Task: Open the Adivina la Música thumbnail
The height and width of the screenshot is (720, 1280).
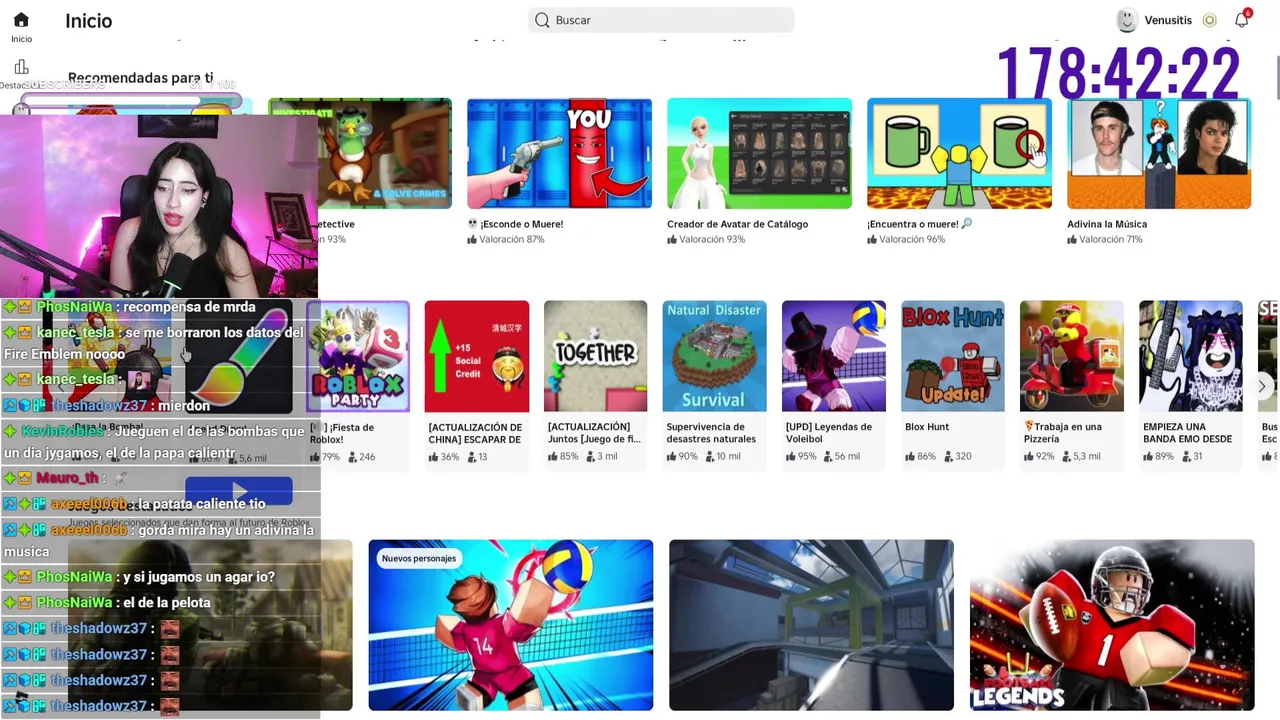Action: point(1159,153)
